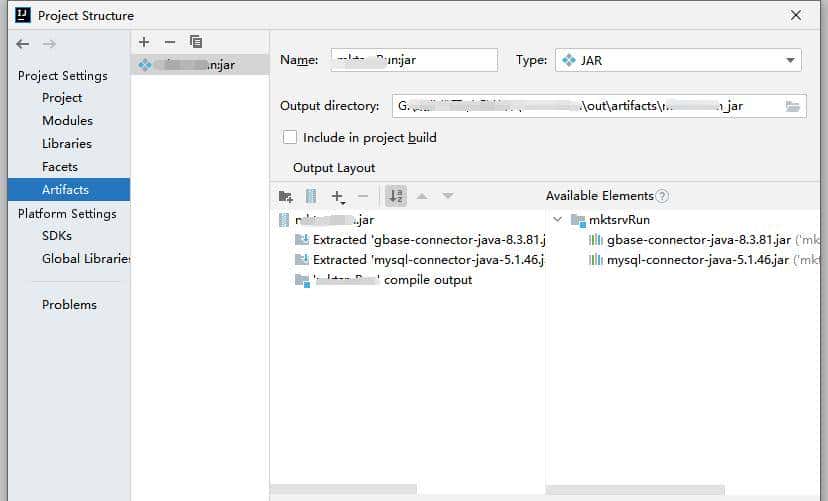This screenshot has height=501, width=828.
Task: Enable Include in project build
Action: (290, 137)
